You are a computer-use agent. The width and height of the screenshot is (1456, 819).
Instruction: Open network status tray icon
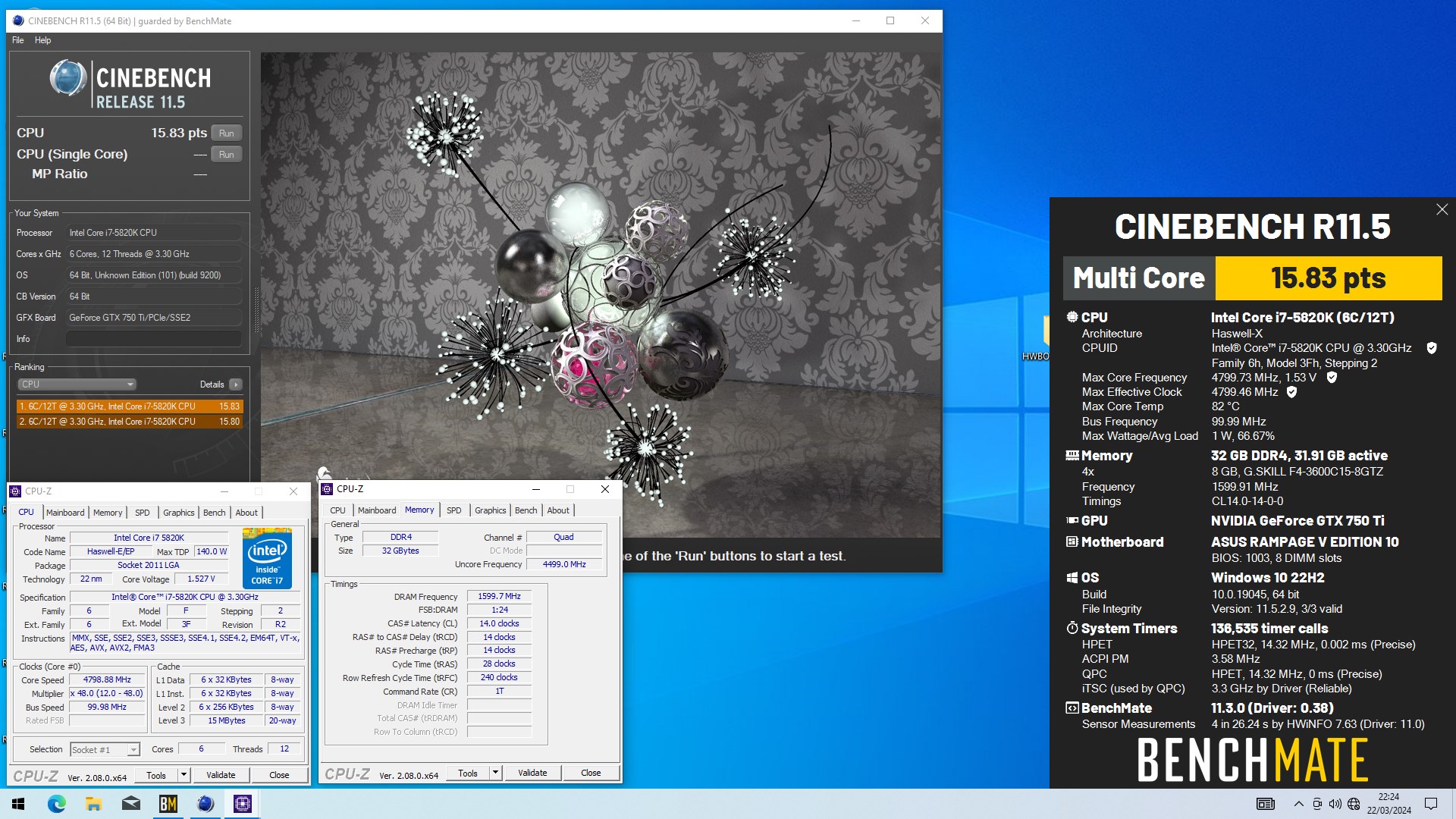[1317, 804]
